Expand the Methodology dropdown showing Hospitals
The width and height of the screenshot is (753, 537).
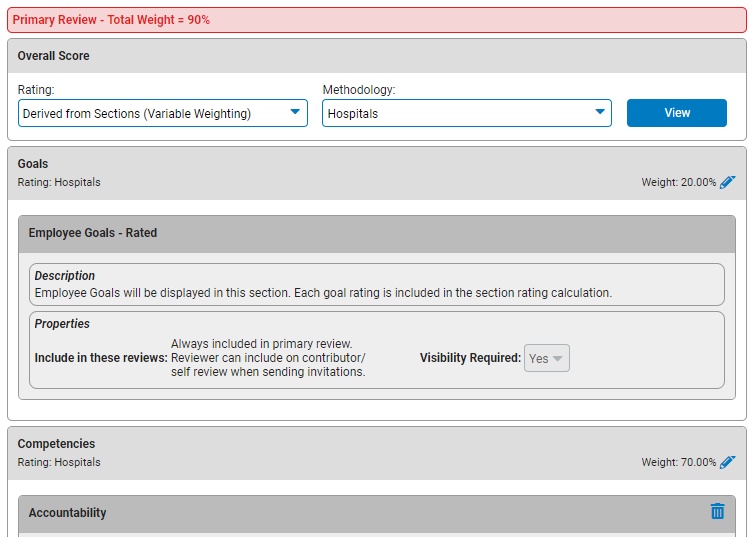(x=466, y=113)
